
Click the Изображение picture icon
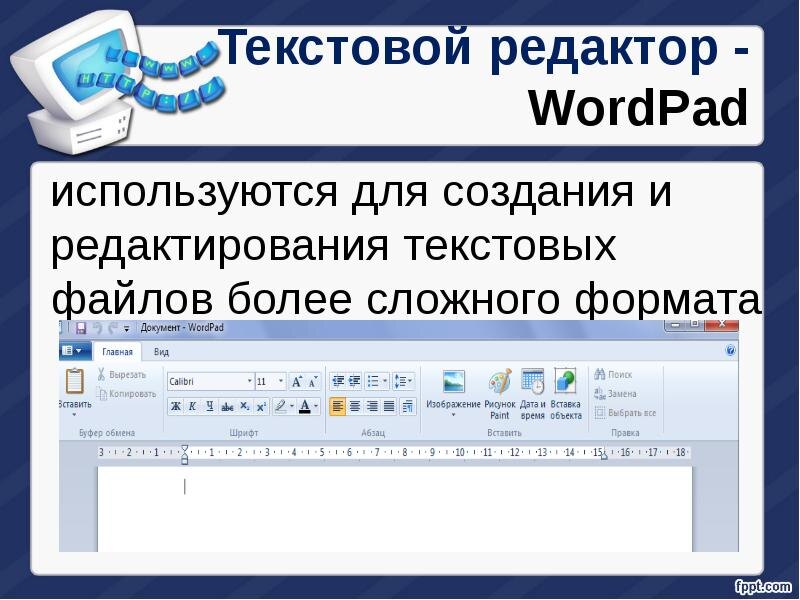click(454, 382)
